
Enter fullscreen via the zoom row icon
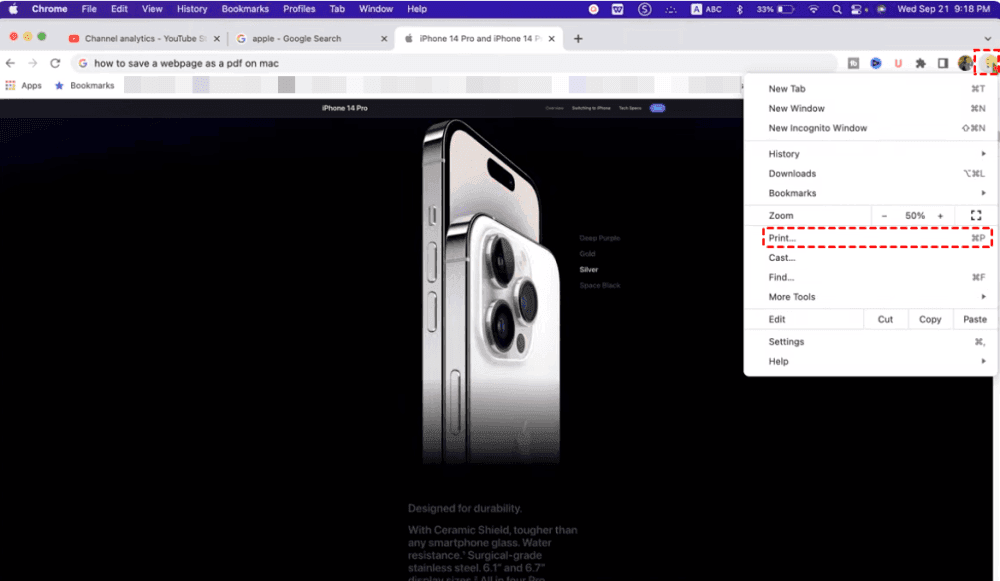click(x=976, y=216)
